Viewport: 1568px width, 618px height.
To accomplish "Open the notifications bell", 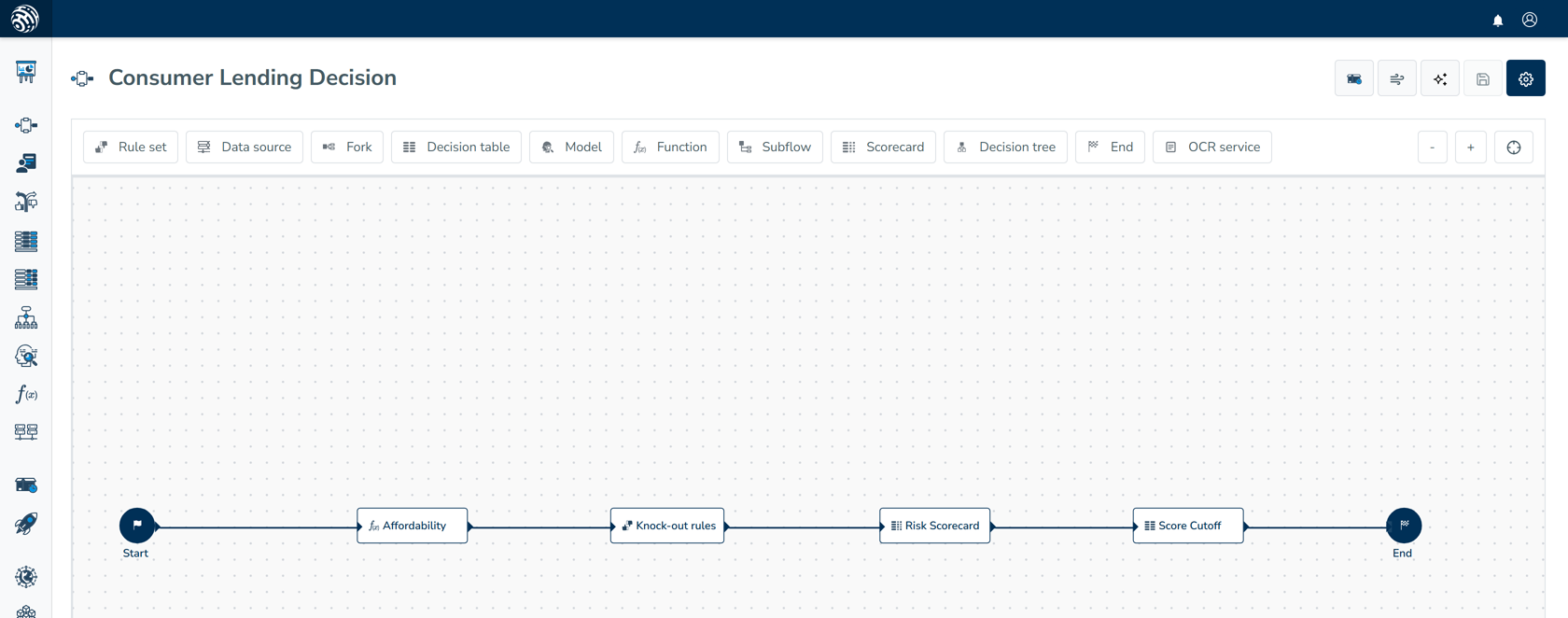I will 1498,20.
